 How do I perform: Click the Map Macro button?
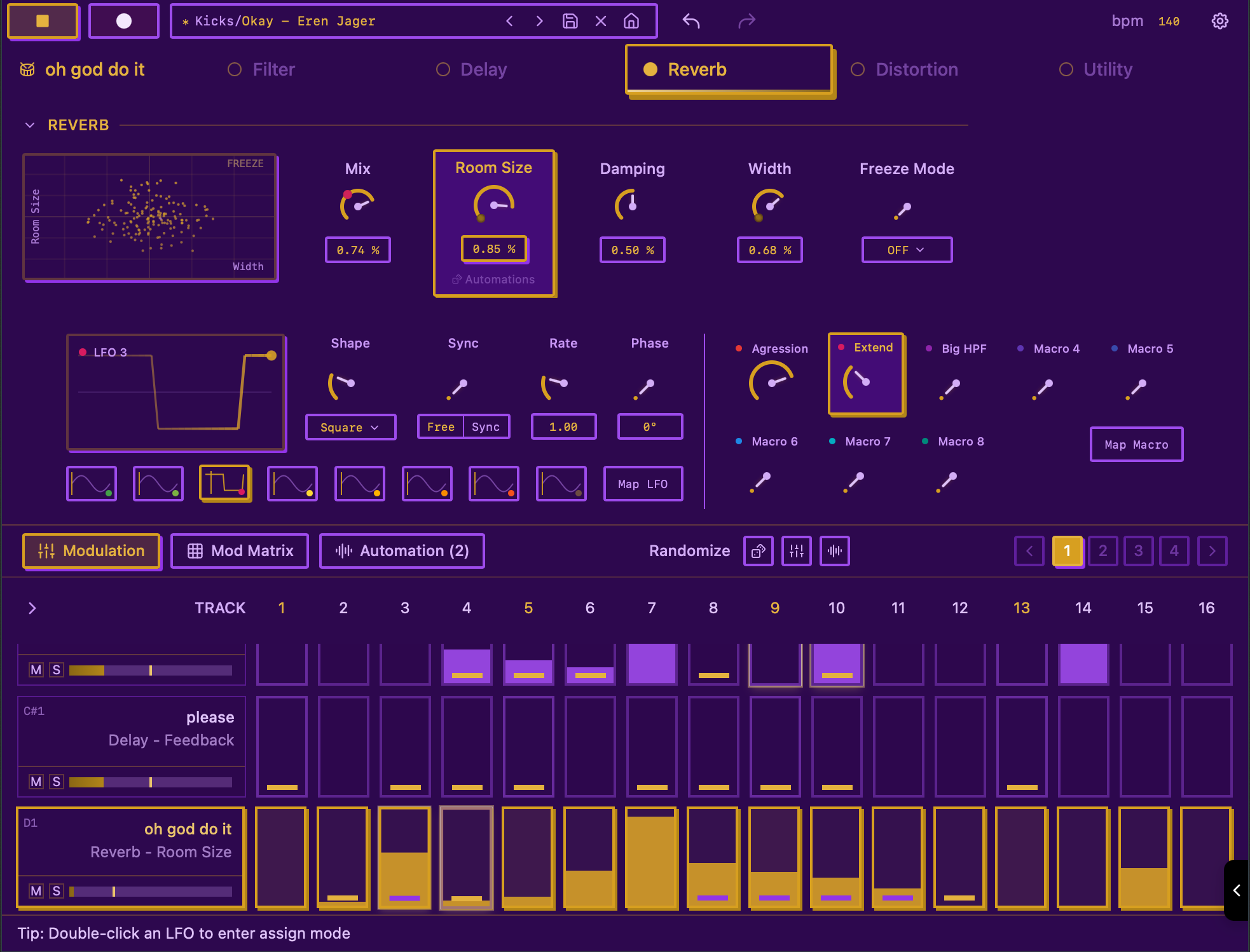click(x=1136, y=445)
